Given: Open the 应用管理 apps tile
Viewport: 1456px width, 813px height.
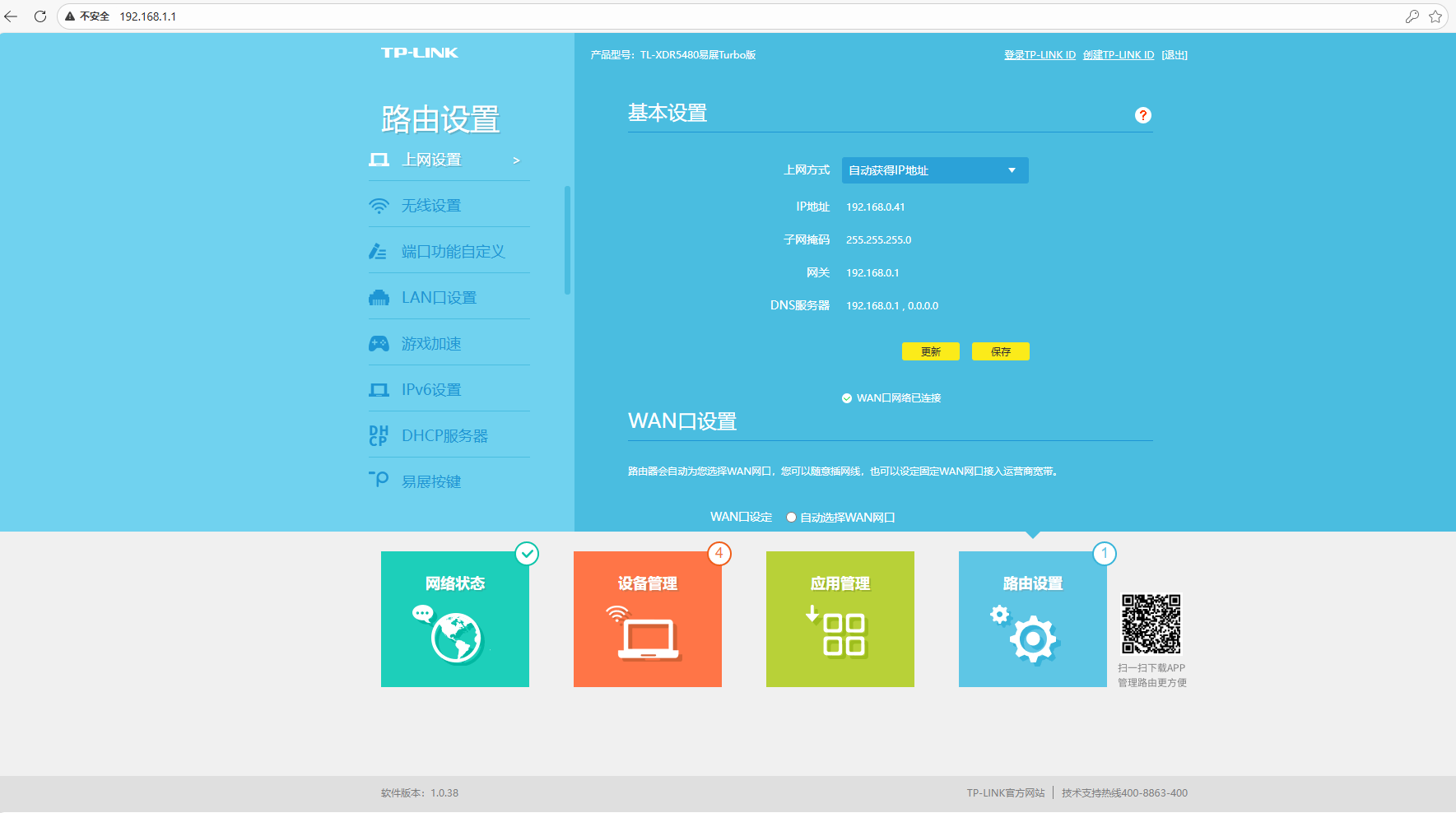Looking at the screenshot, I should click(840, 619).
